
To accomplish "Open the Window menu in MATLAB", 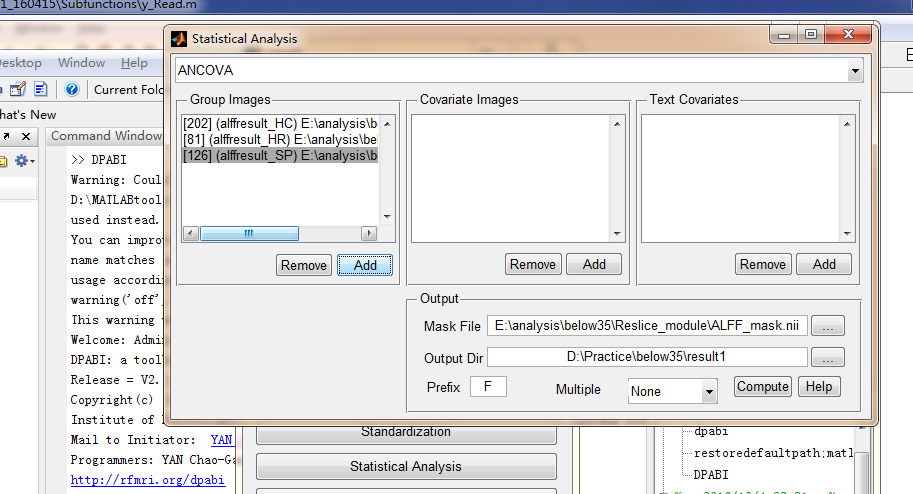I will [82, 63].
